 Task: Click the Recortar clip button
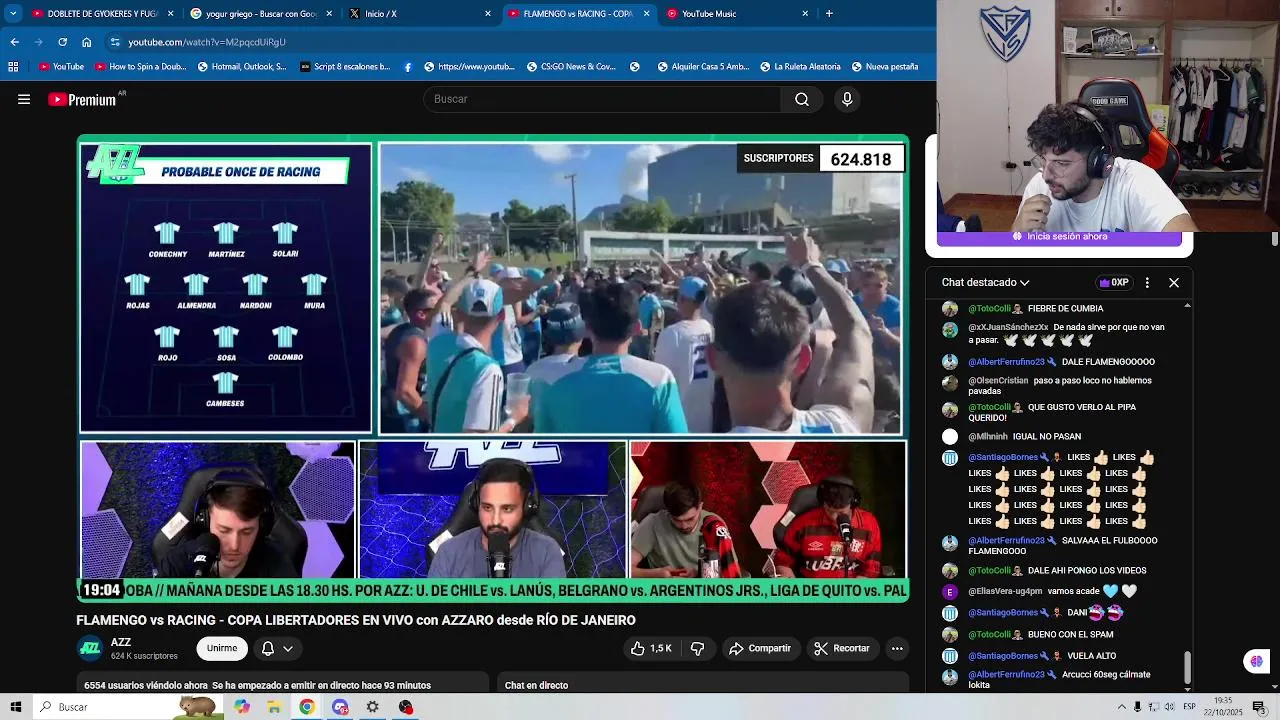click(x=842, y=649)
